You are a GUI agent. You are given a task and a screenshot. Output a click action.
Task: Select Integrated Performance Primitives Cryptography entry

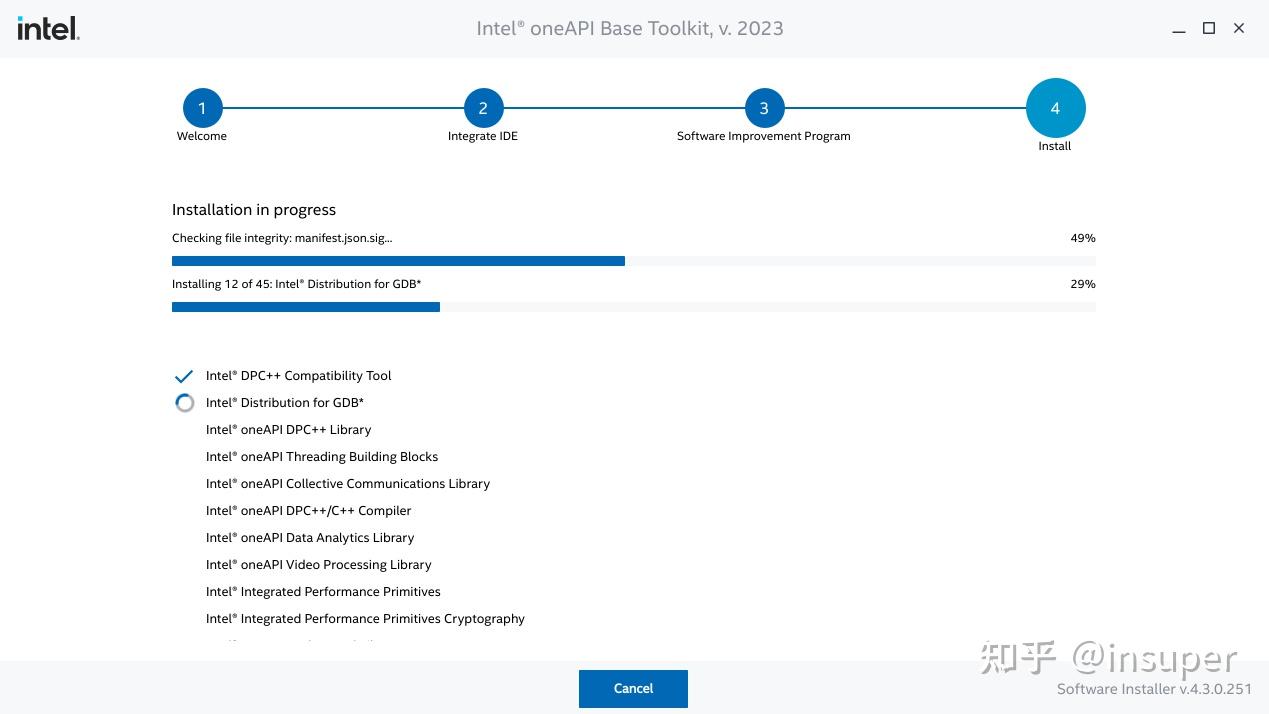(365, 619)
